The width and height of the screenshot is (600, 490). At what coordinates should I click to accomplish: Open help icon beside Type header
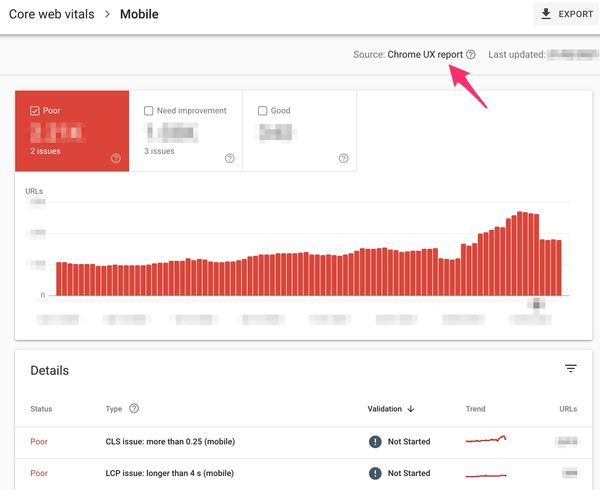134,409
